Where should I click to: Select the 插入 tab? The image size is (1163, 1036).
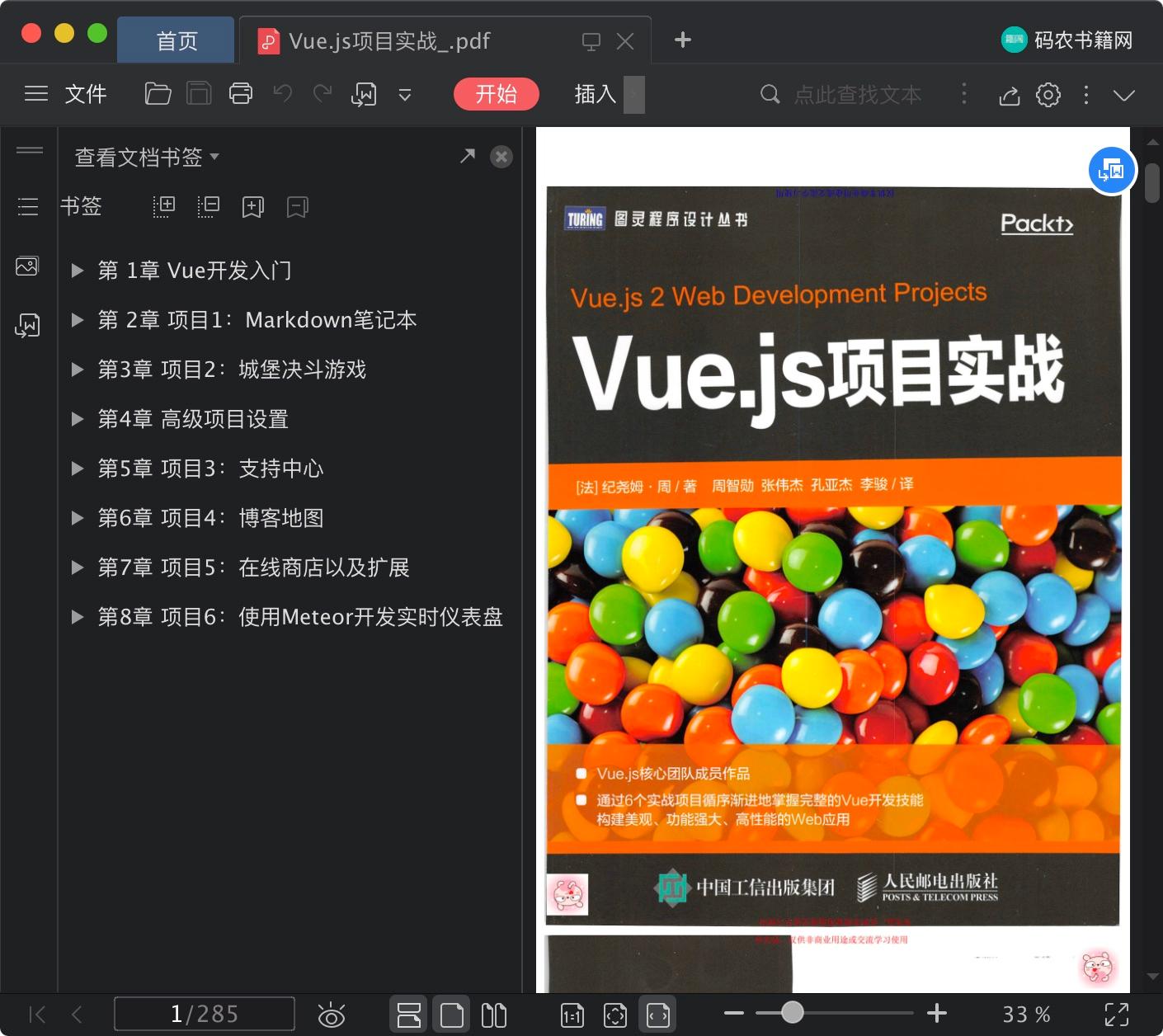(x=596, y=94)
